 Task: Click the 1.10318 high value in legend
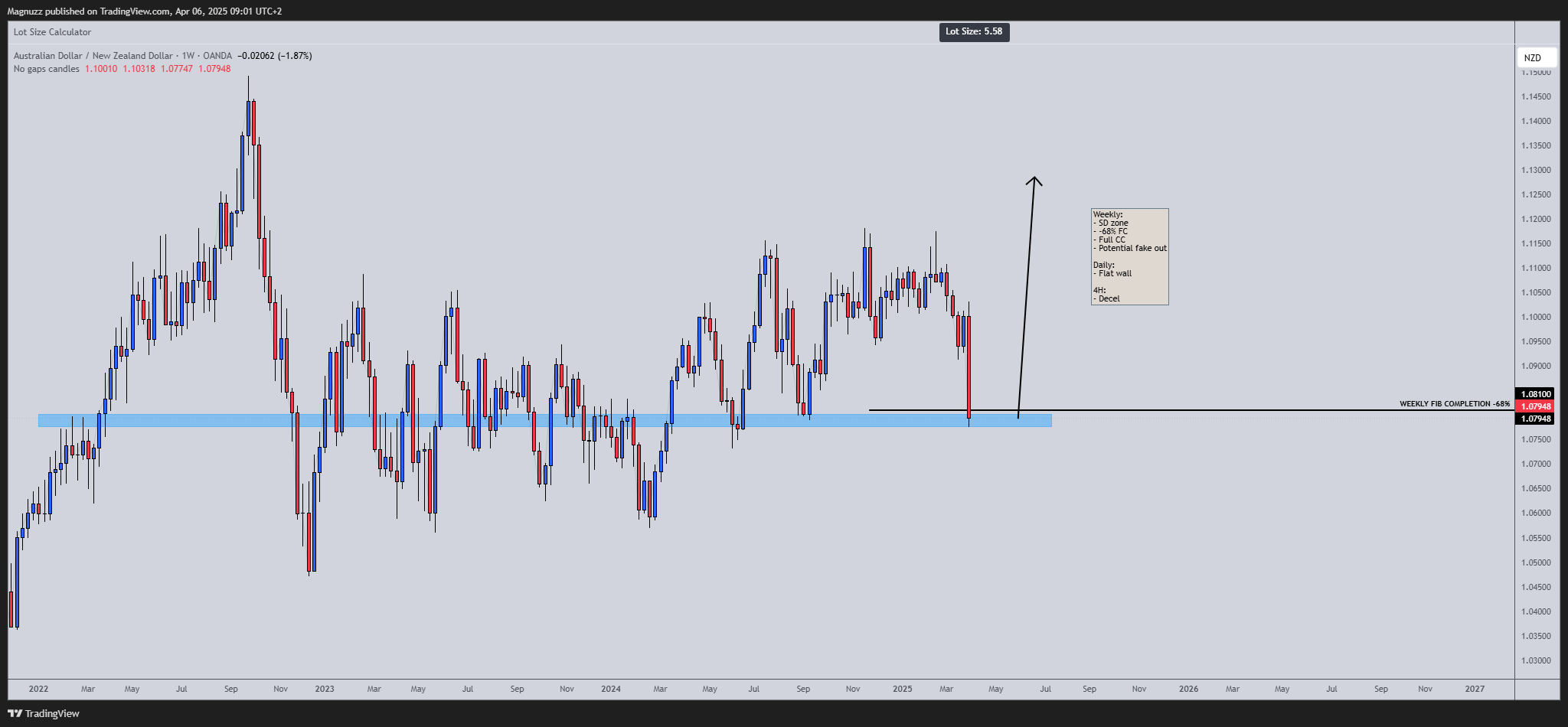pyautogui.click(x=139, y=69)
